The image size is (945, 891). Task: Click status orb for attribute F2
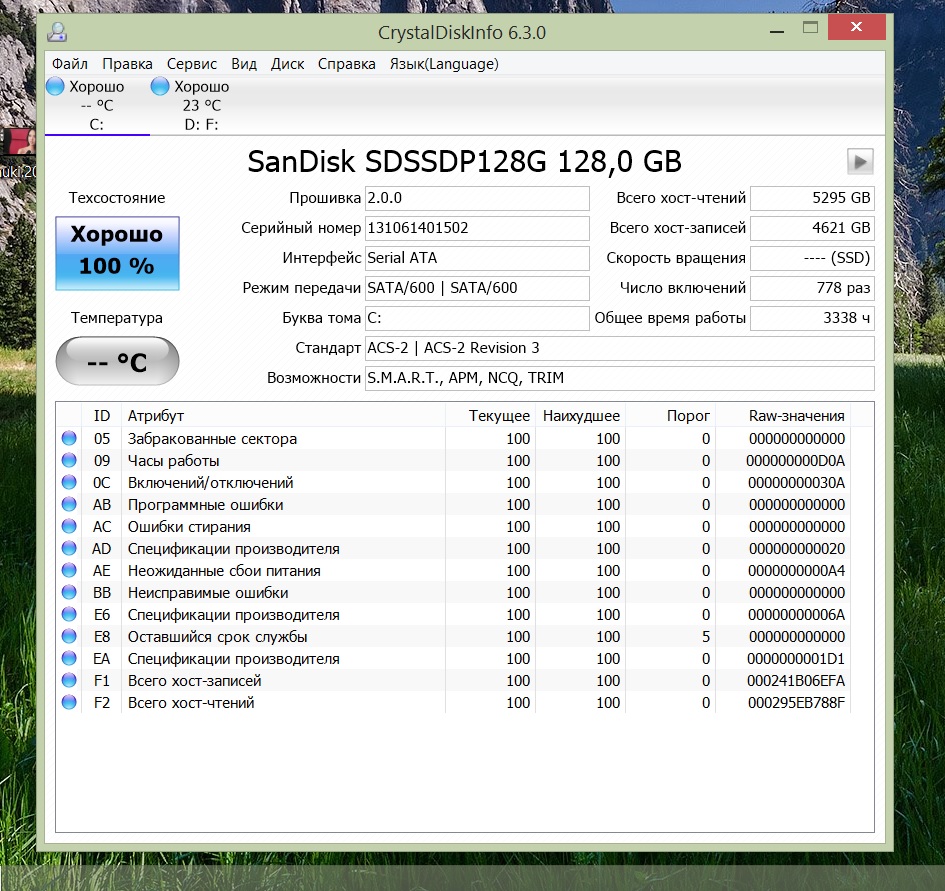[x=69, y=702]
